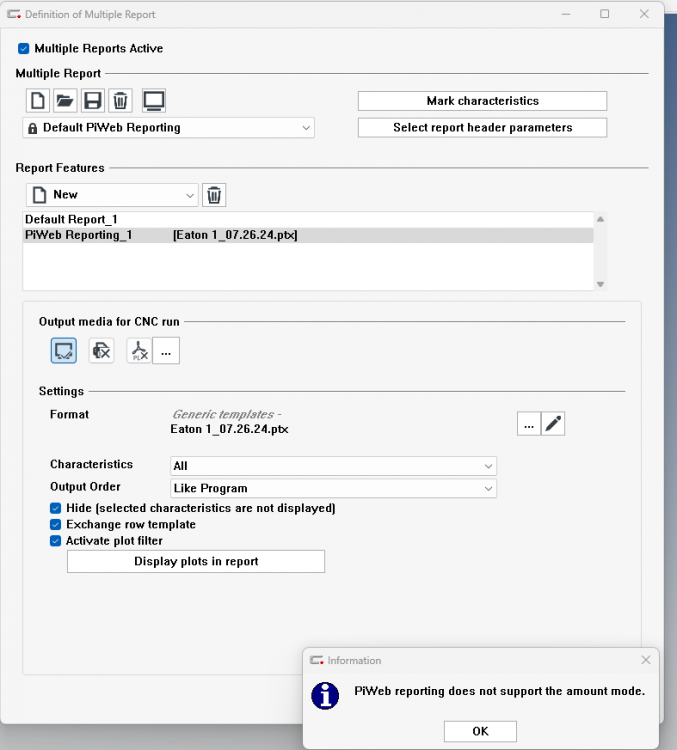Create a new multiple report

point(38,101)
